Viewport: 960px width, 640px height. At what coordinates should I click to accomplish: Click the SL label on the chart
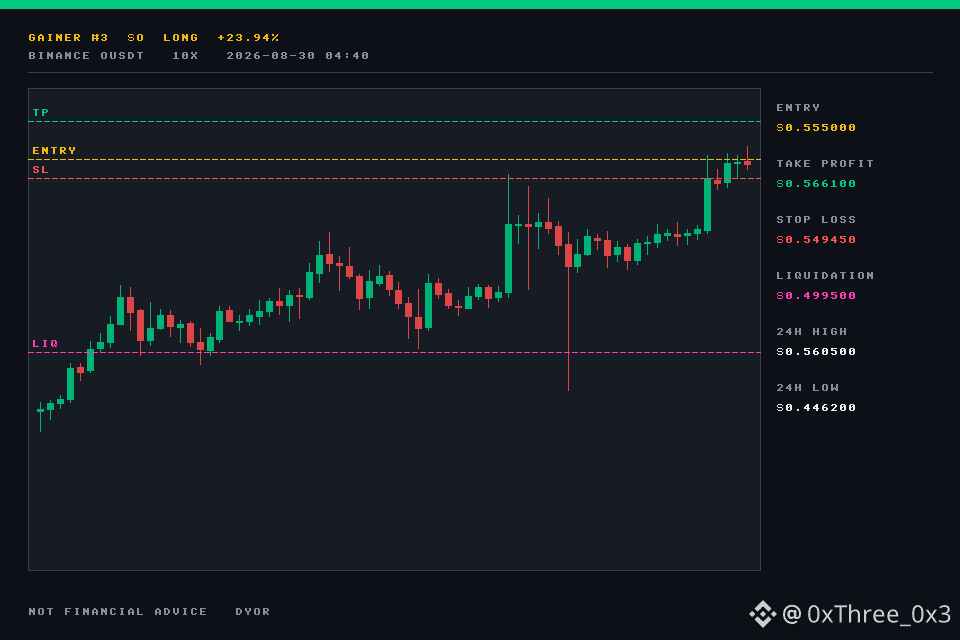coord(40,169)
